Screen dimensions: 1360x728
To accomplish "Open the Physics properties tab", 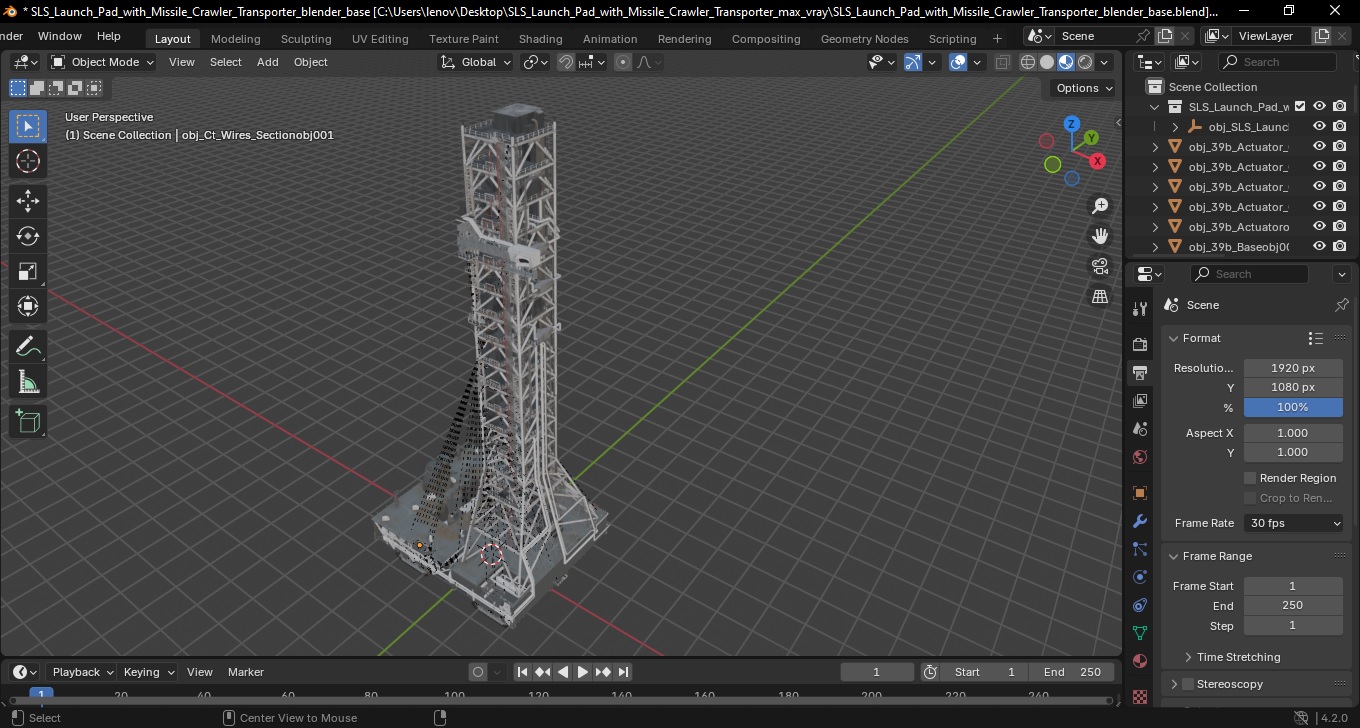I will click(1140, 577).
